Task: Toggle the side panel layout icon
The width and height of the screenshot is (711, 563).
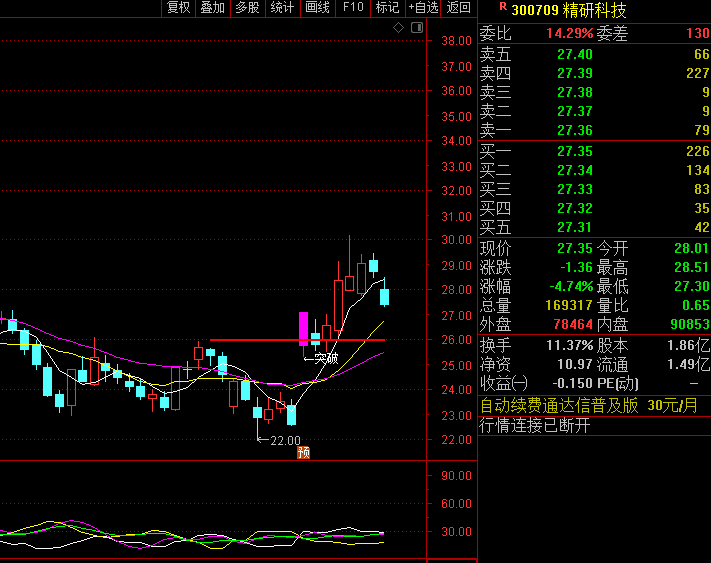Action: [x=417, y=28]
